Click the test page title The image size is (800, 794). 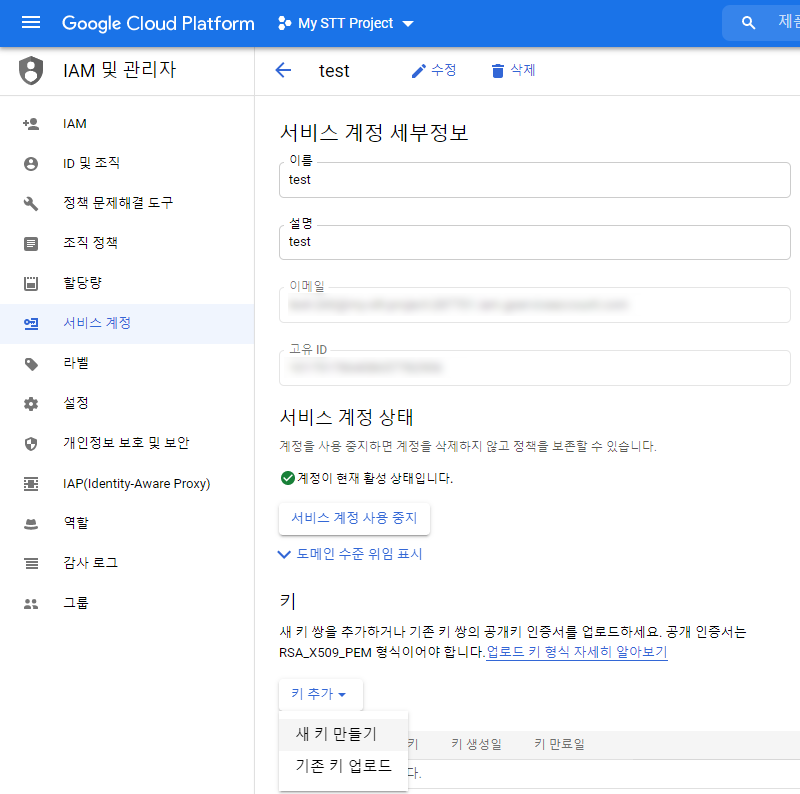334,70
